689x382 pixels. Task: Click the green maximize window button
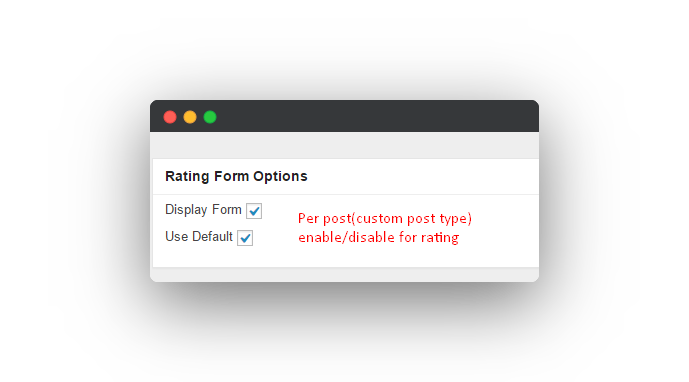point(210,117)
